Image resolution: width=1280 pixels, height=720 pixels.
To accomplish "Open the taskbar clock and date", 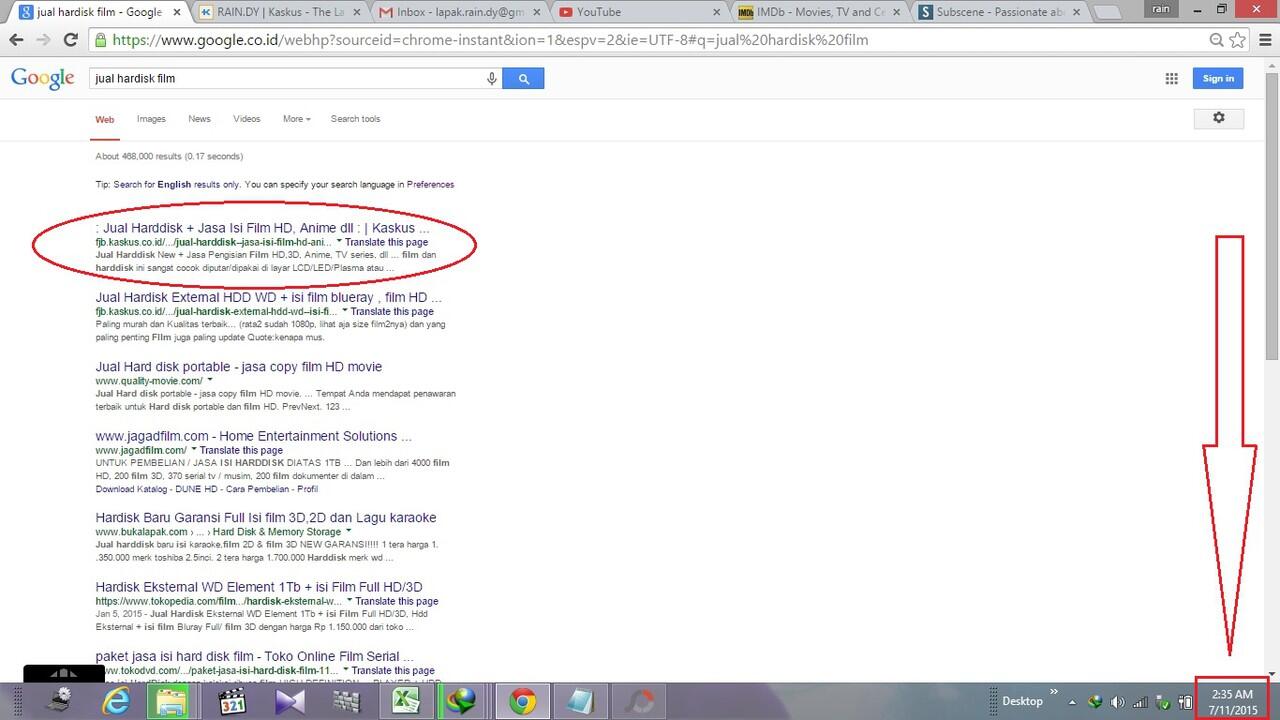I will click(1232, 701).
